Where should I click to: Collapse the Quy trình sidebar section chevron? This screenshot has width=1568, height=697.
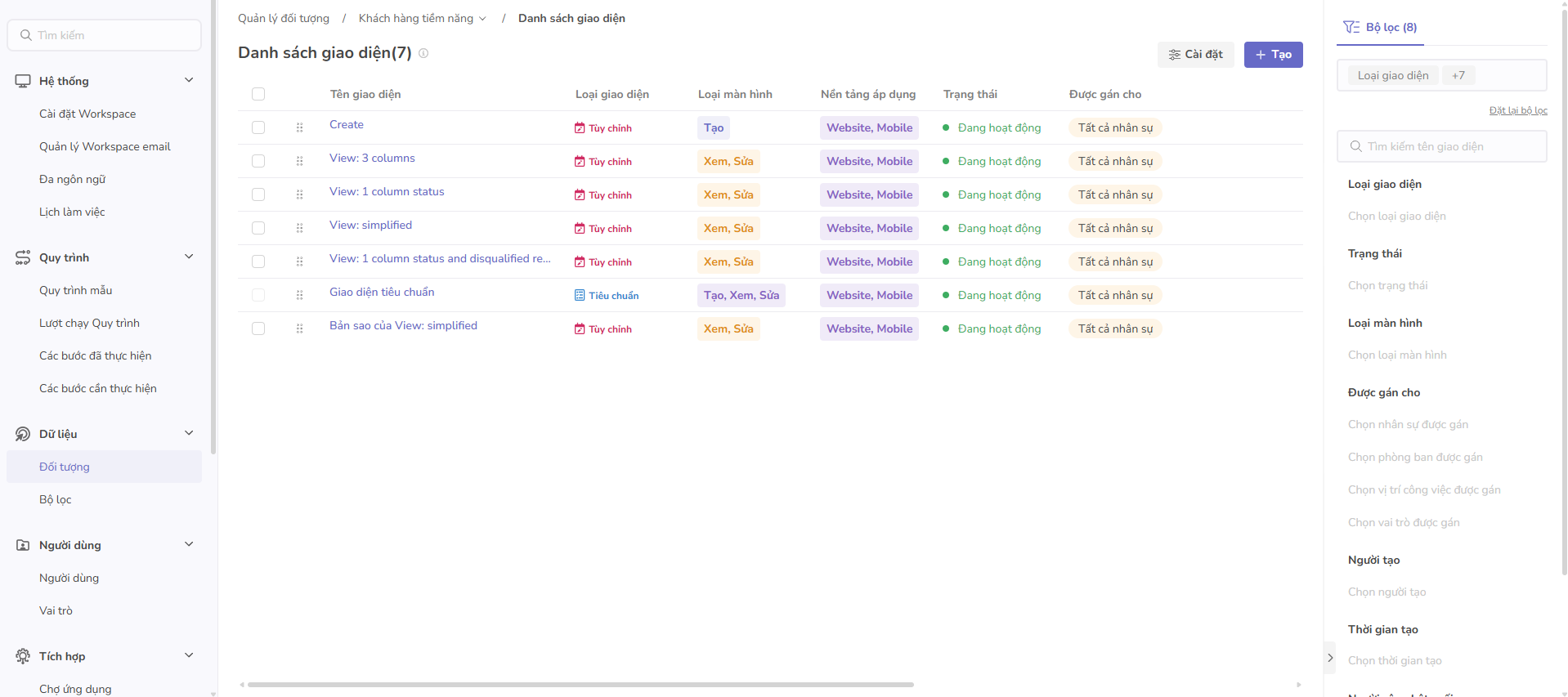[x=189, y=257]
